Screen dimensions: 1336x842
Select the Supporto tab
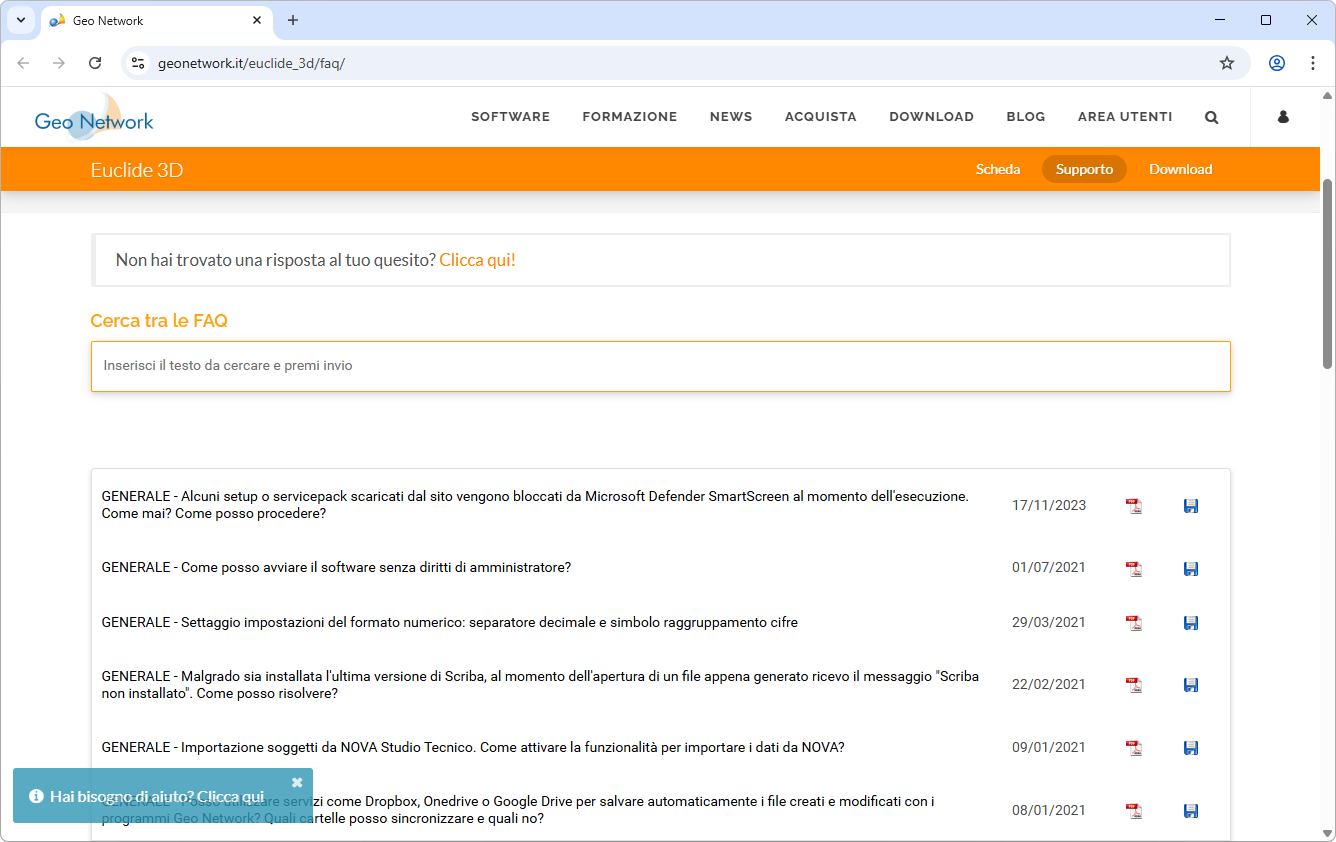tap(1084, 170)
